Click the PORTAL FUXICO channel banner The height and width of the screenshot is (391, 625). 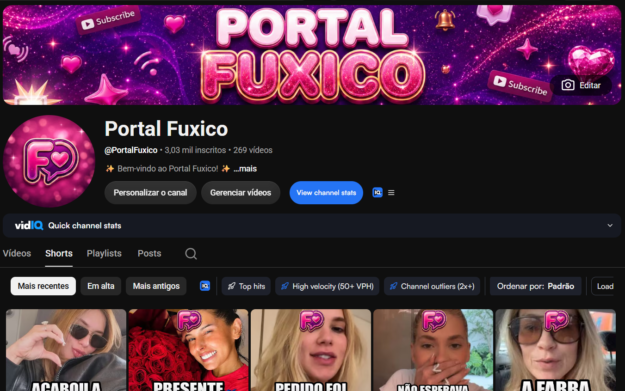pos(312,55)
